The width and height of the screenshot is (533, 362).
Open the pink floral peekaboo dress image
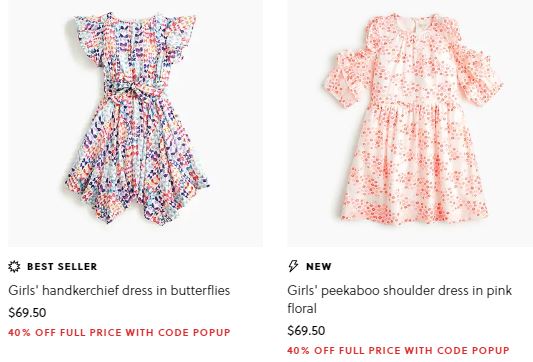pyautogui.click(x=410, y=123)
